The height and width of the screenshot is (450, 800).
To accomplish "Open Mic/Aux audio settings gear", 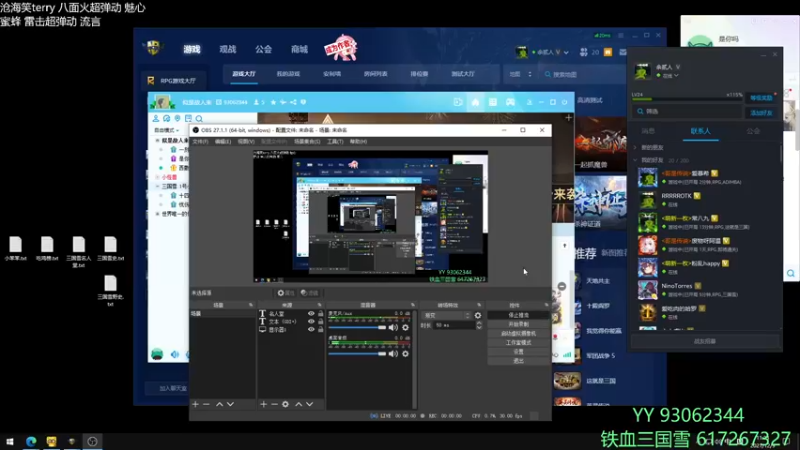I will tap(405, 328).
